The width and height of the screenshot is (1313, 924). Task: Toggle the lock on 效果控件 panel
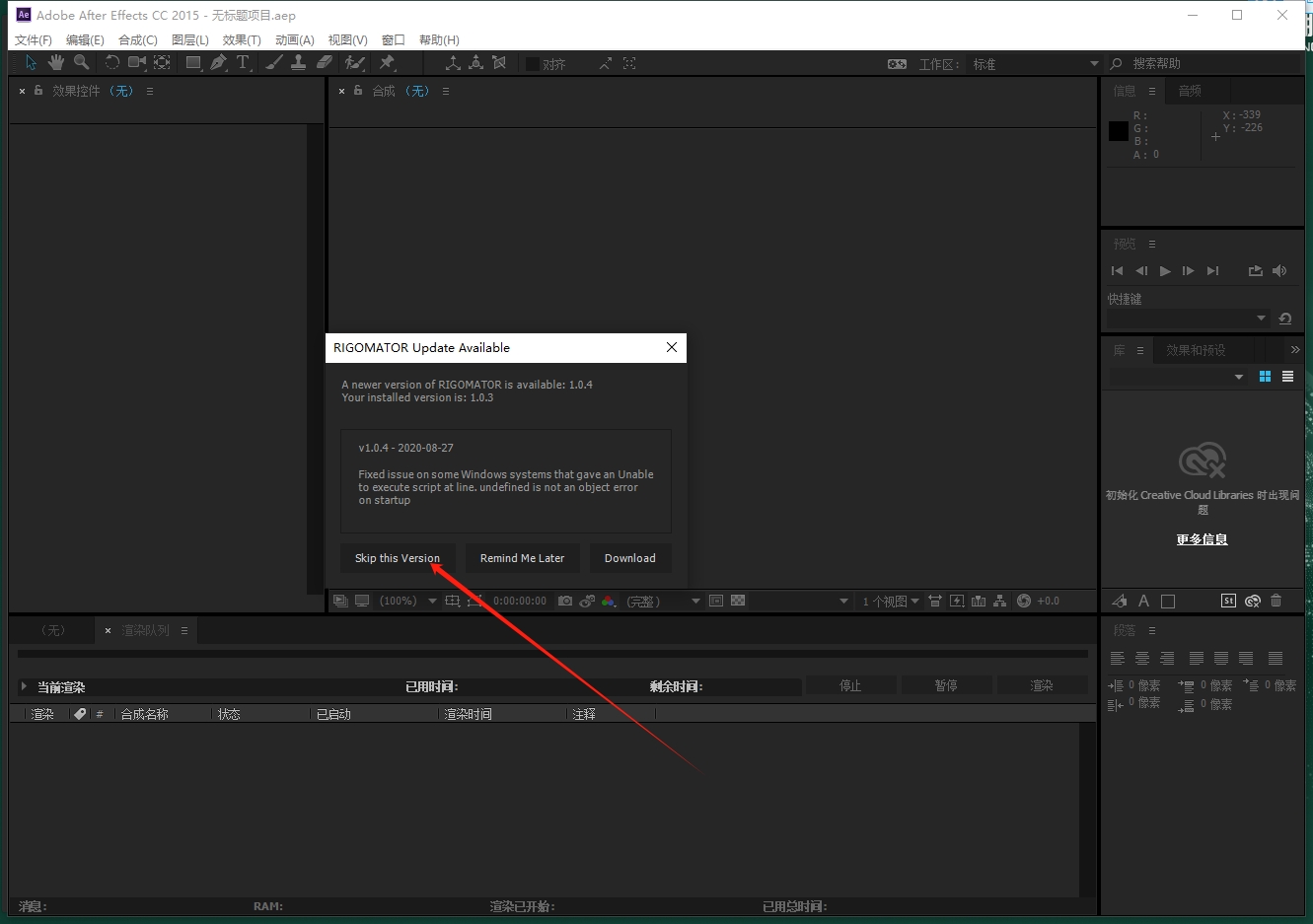tap(38, 91)
